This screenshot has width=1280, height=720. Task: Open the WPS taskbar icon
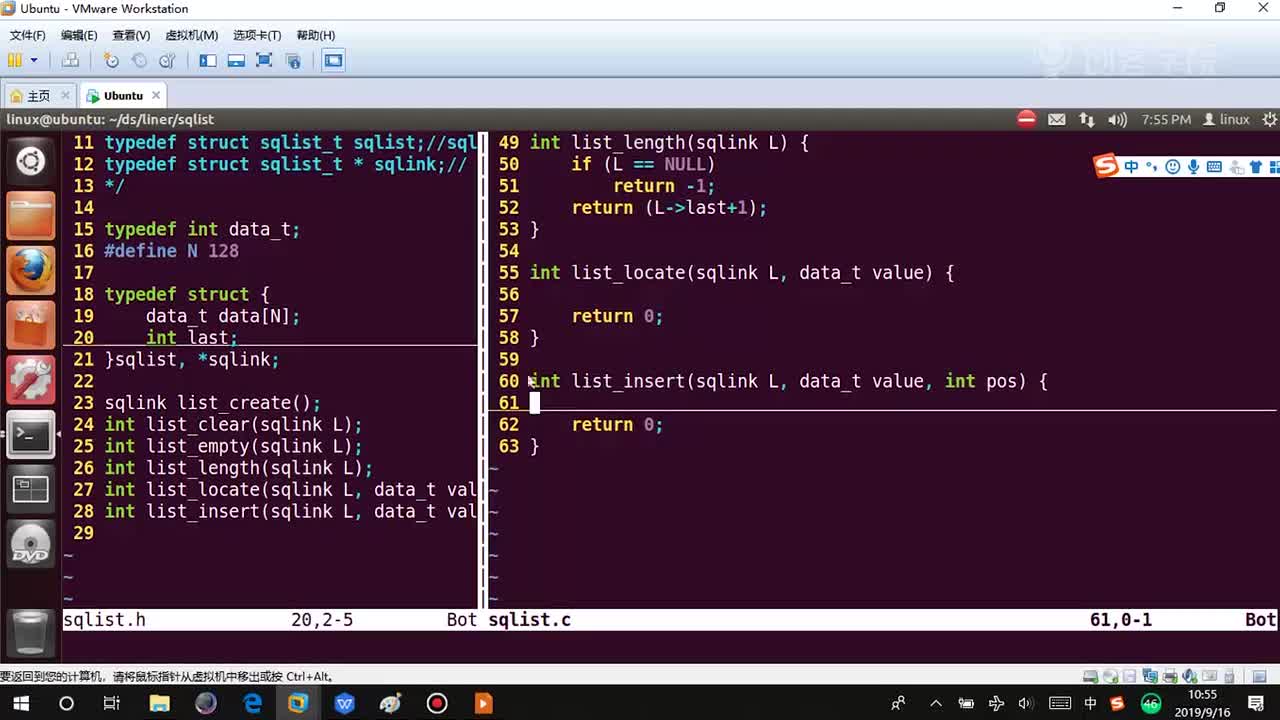pyautogui.click(x=345, y=703)
